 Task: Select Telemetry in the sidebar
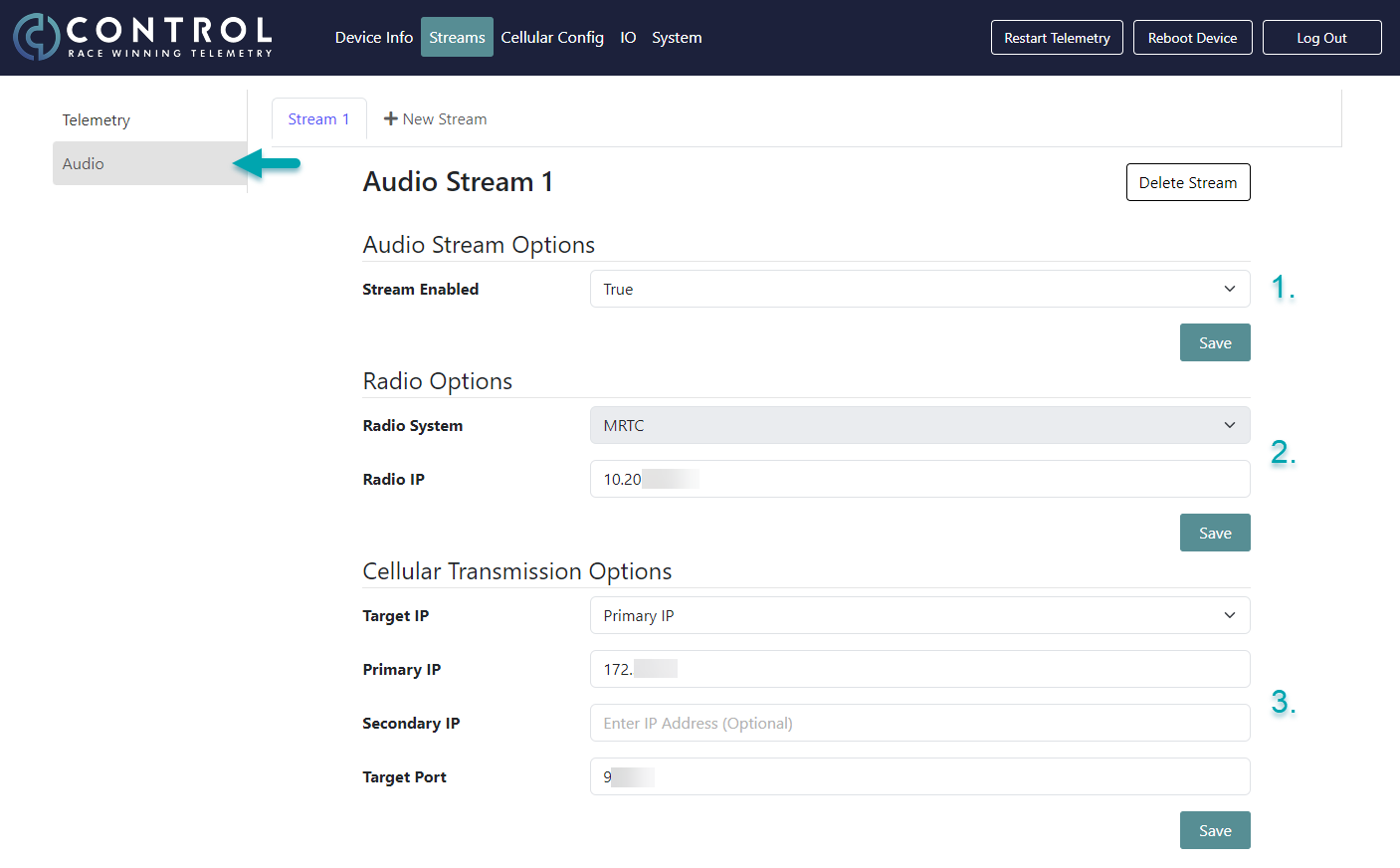coord(97,119)
